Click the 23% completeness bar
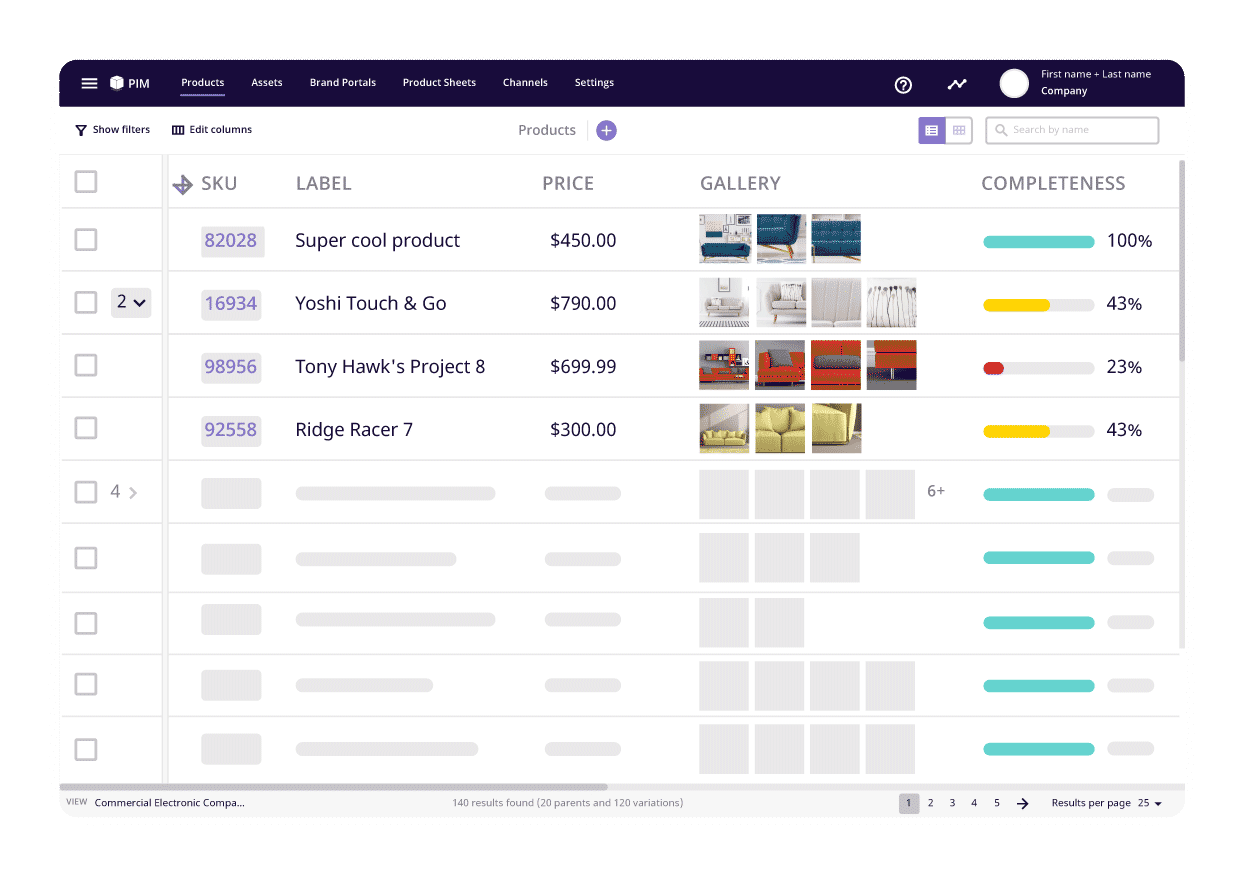Image resolution: width=1244 pixels, height=874 pixels. point(1038,368)
